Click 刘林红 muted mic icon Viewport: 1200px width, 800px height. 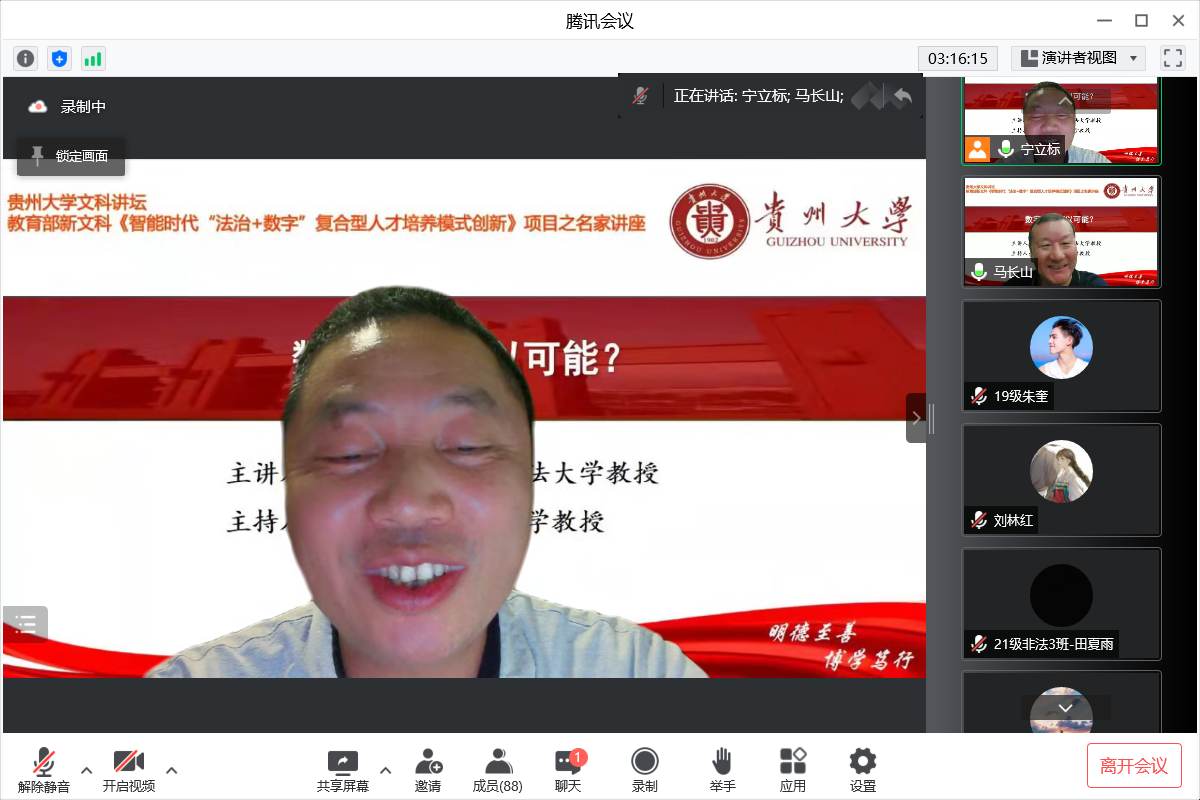point(979,520)
